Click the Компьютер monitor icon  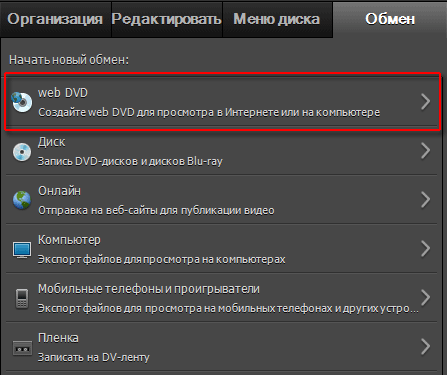pyautogui.click(x=22, y=250)
